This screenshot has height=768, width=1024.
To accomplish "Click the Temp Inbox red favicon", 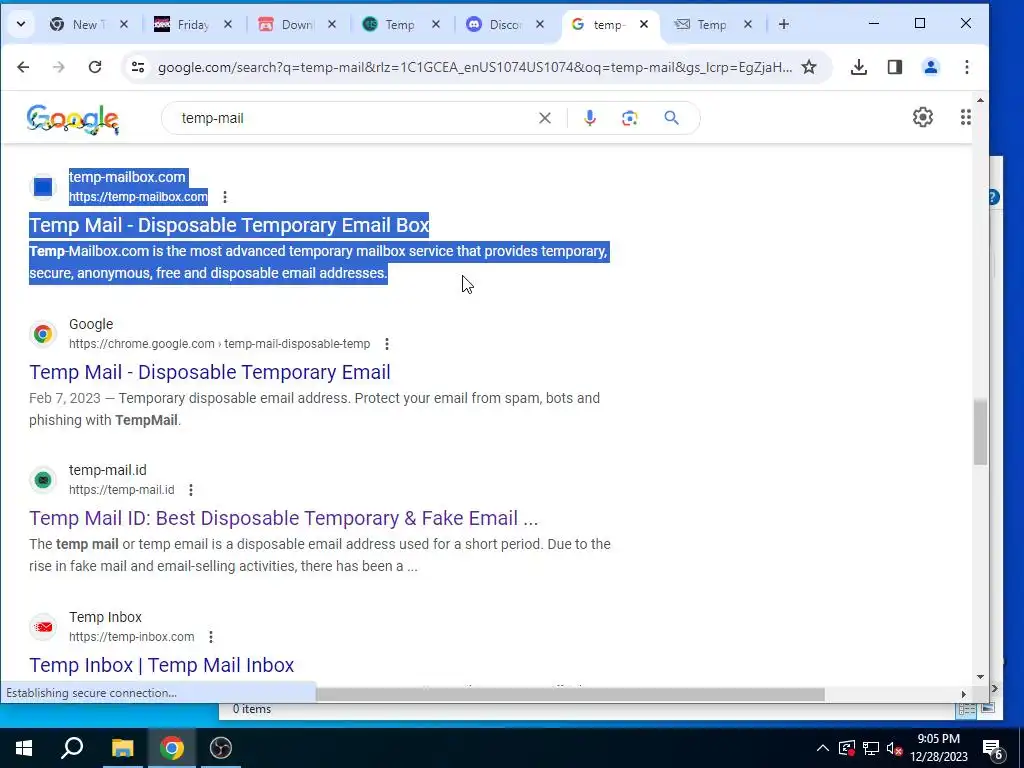I will pos(43,627).
